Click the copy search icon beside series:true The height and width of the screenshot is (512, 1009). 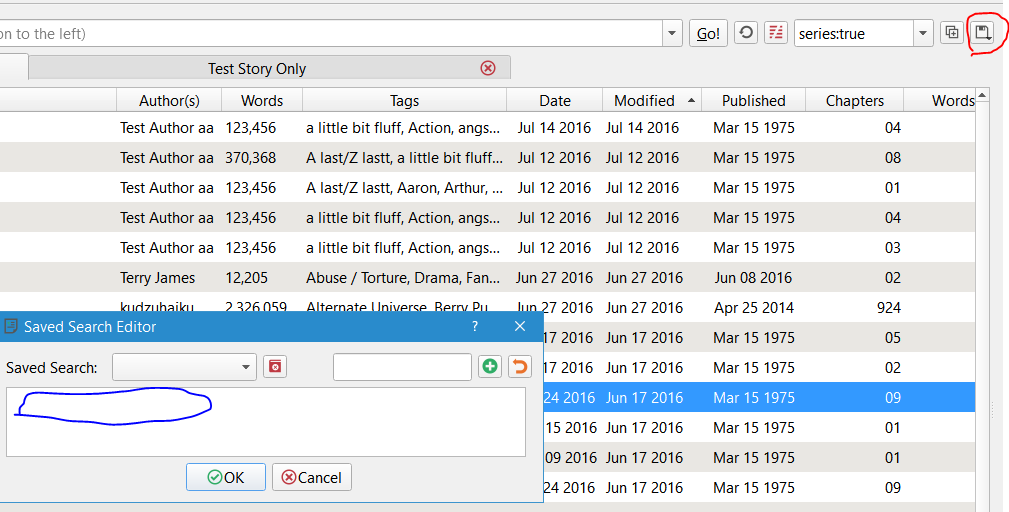(952, 33)
